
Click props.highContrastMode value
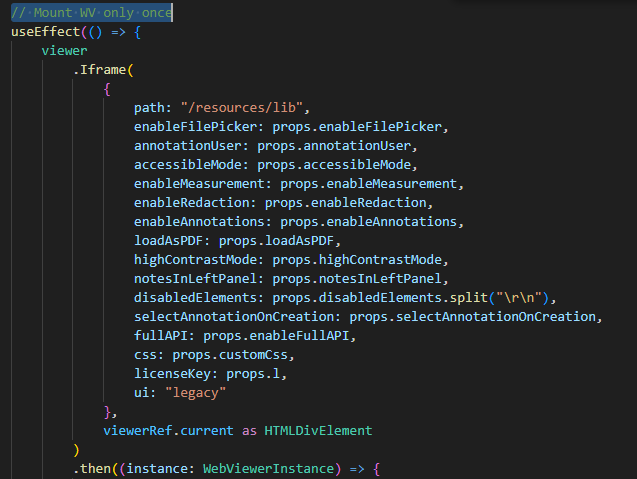click(x=357, y=260)
